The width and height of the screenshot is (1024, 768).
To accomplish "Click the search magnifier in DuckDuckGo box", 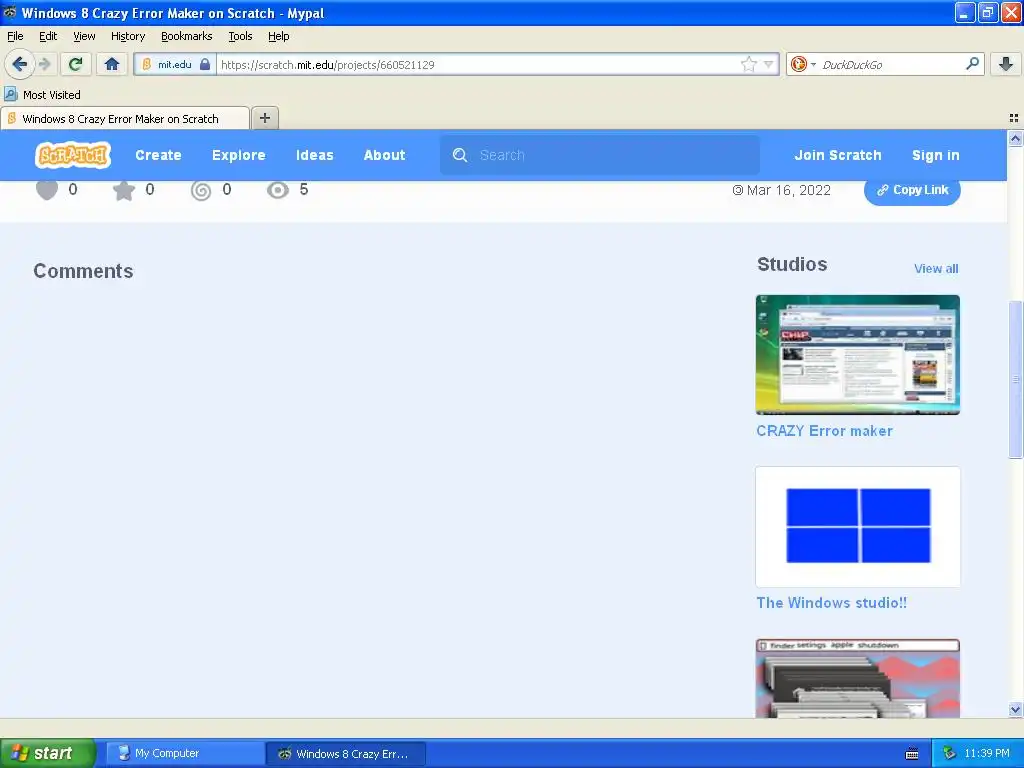I will point(972,64).
